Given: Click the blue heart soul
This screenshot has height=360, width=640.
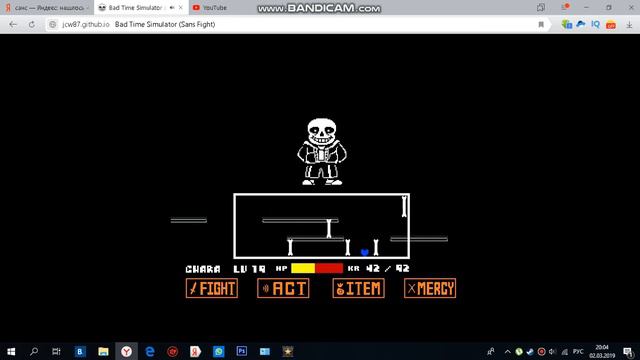Looking at the screenshot, I should coord(365,252).
